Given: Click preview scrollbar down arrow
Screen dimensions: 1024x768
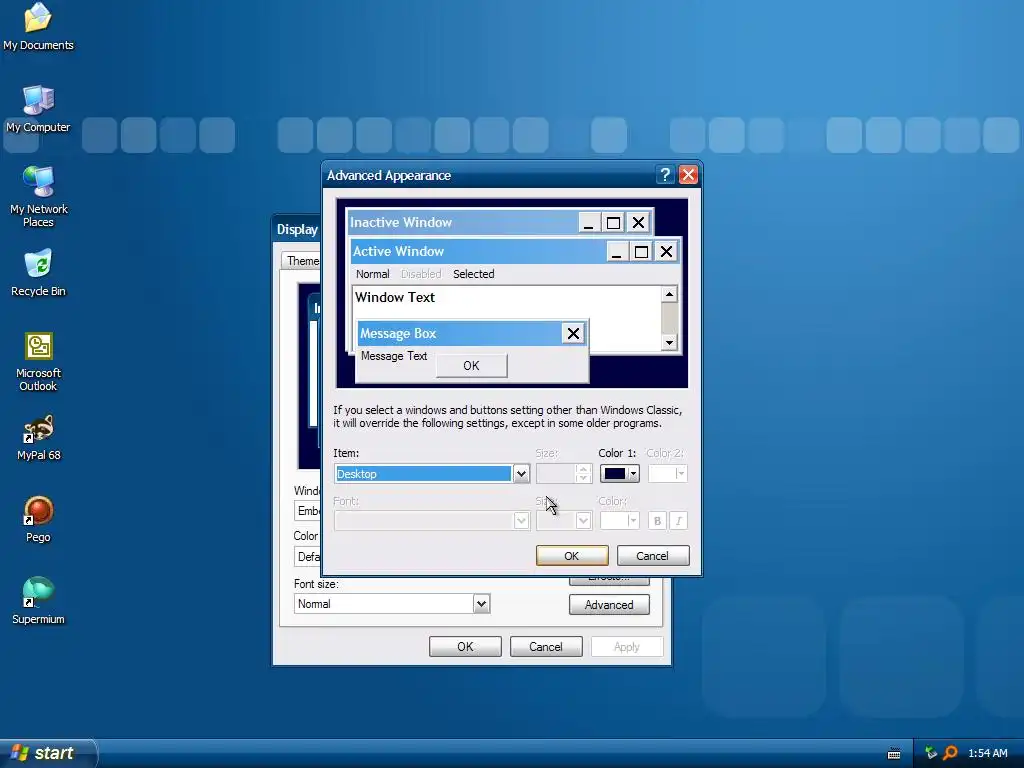Looking at the screenshot, I should tap(669, 342).
